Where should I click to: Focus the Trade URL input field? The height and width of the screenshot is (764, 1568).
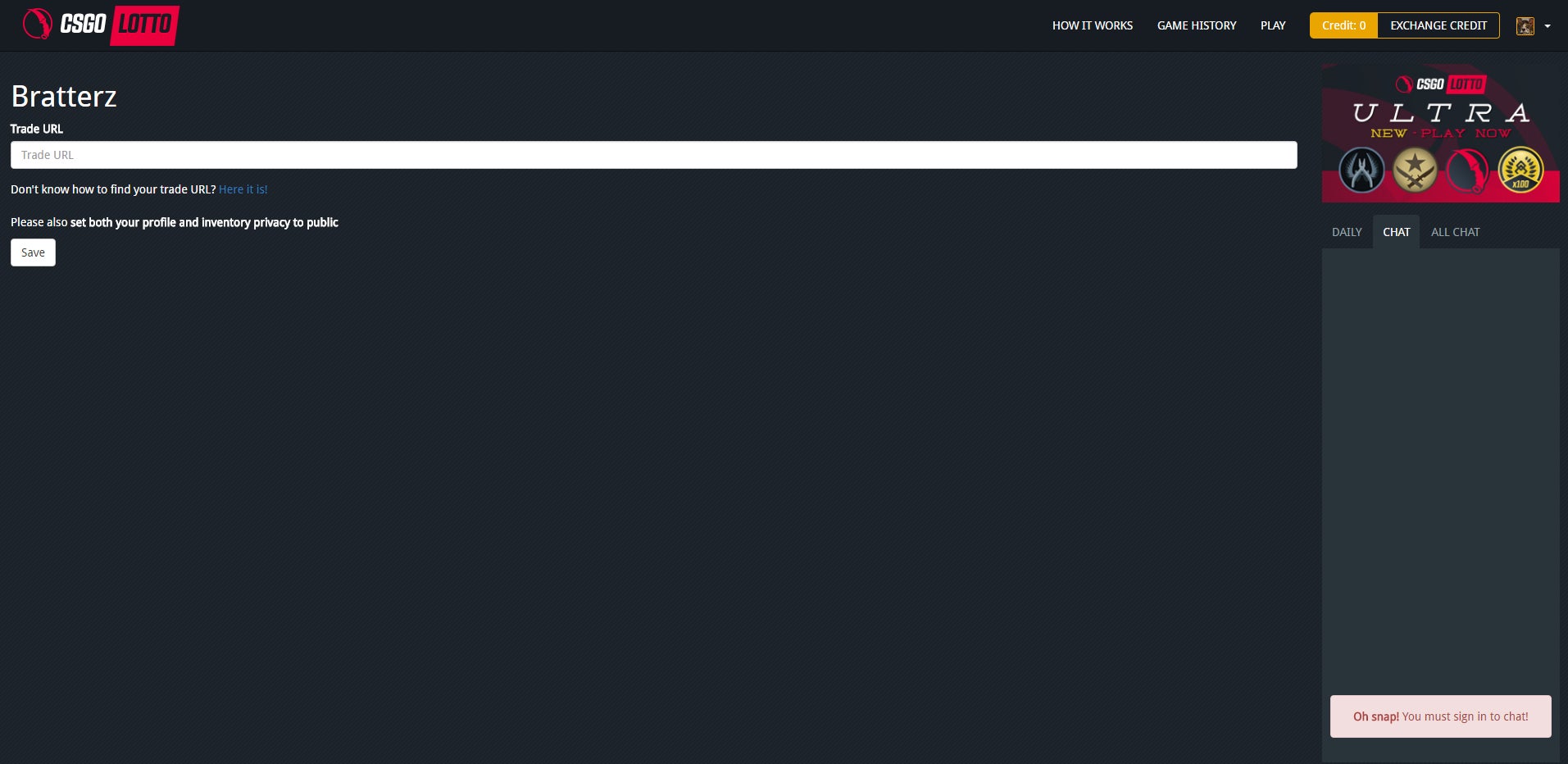click(x=653, y=155)
